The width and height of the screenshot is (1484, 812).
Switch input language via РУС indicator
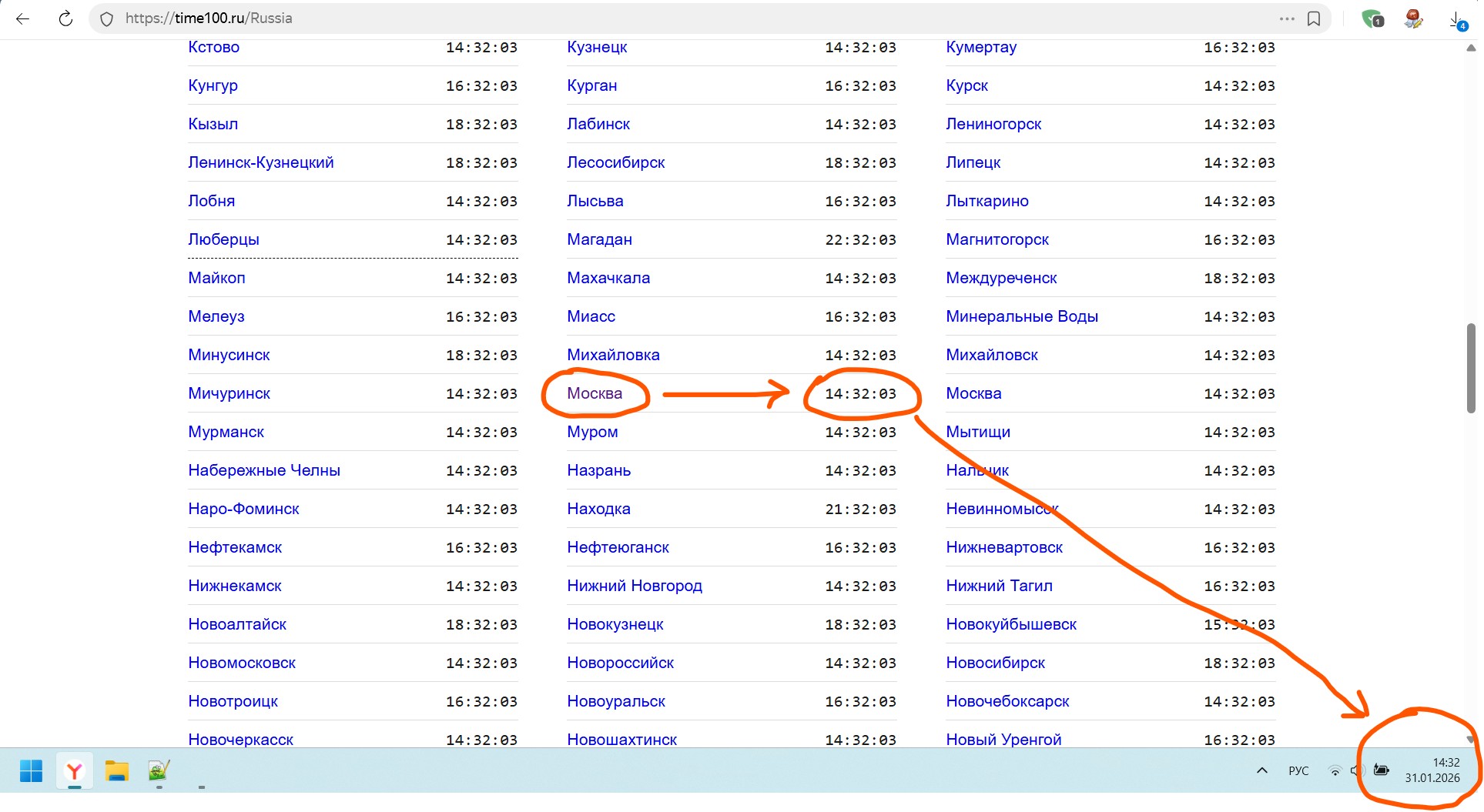pyautogui.click(x=1298, y=770)
